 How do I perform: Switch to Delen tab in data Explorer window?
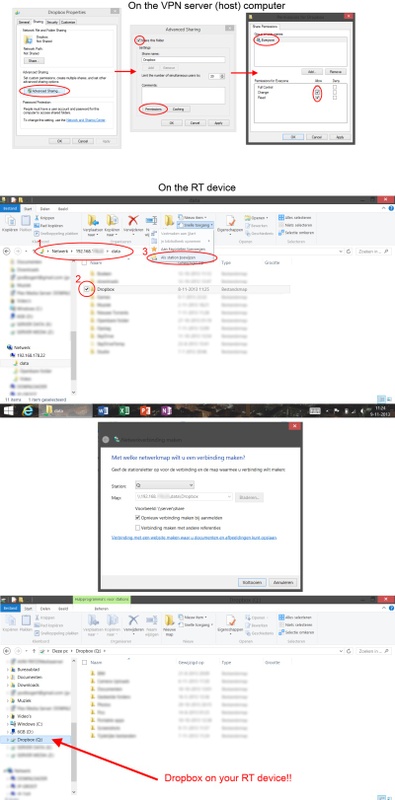[45, 208]
